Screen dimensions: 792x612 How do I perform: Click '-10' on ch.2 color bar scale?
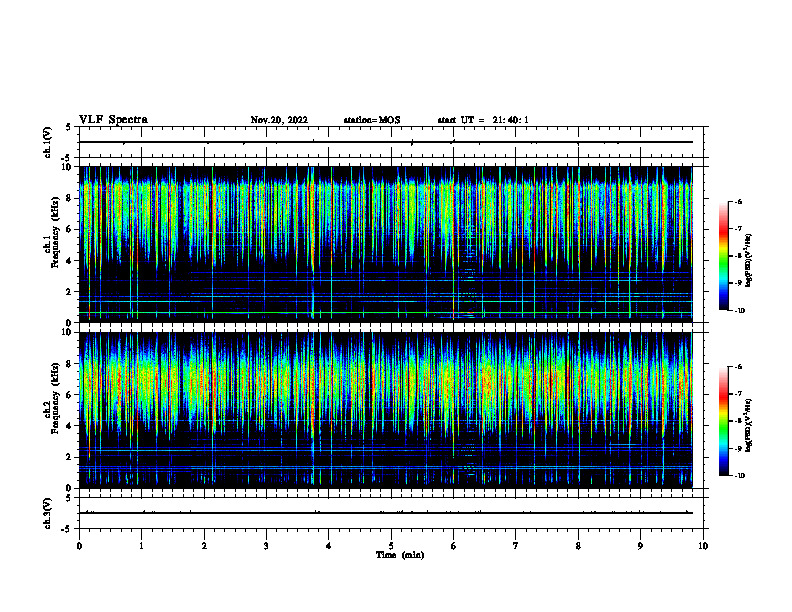pos(739,476)
